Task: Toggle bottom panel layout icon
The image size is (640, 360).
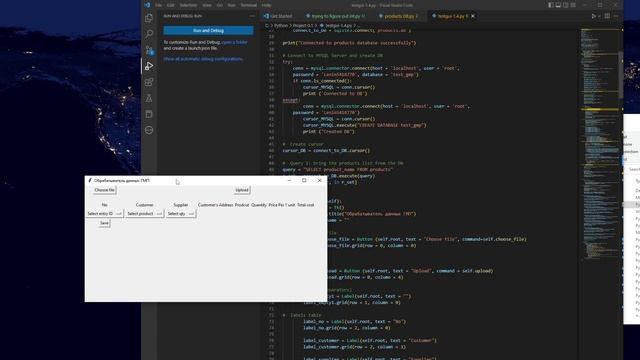Action: tap(558, 5)
